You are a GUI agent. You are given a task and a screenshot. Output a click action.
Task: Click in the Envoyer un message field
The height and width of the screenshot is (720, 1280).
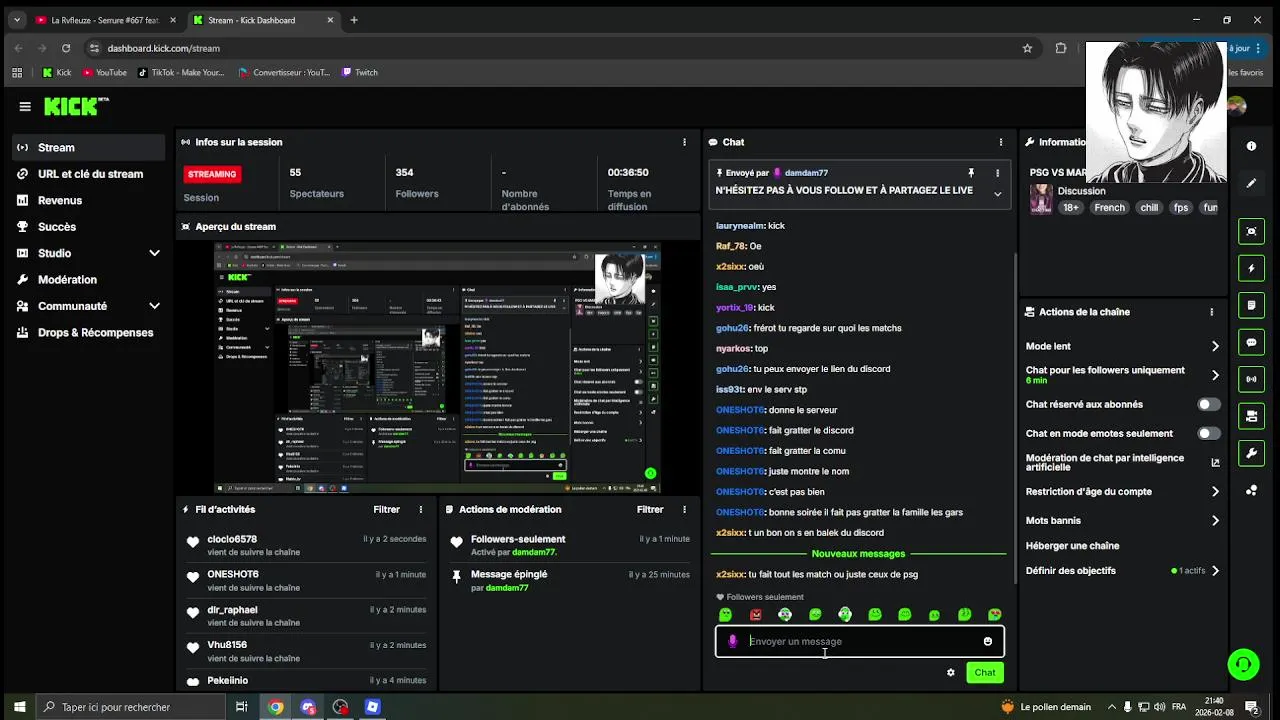click(860, 642)
